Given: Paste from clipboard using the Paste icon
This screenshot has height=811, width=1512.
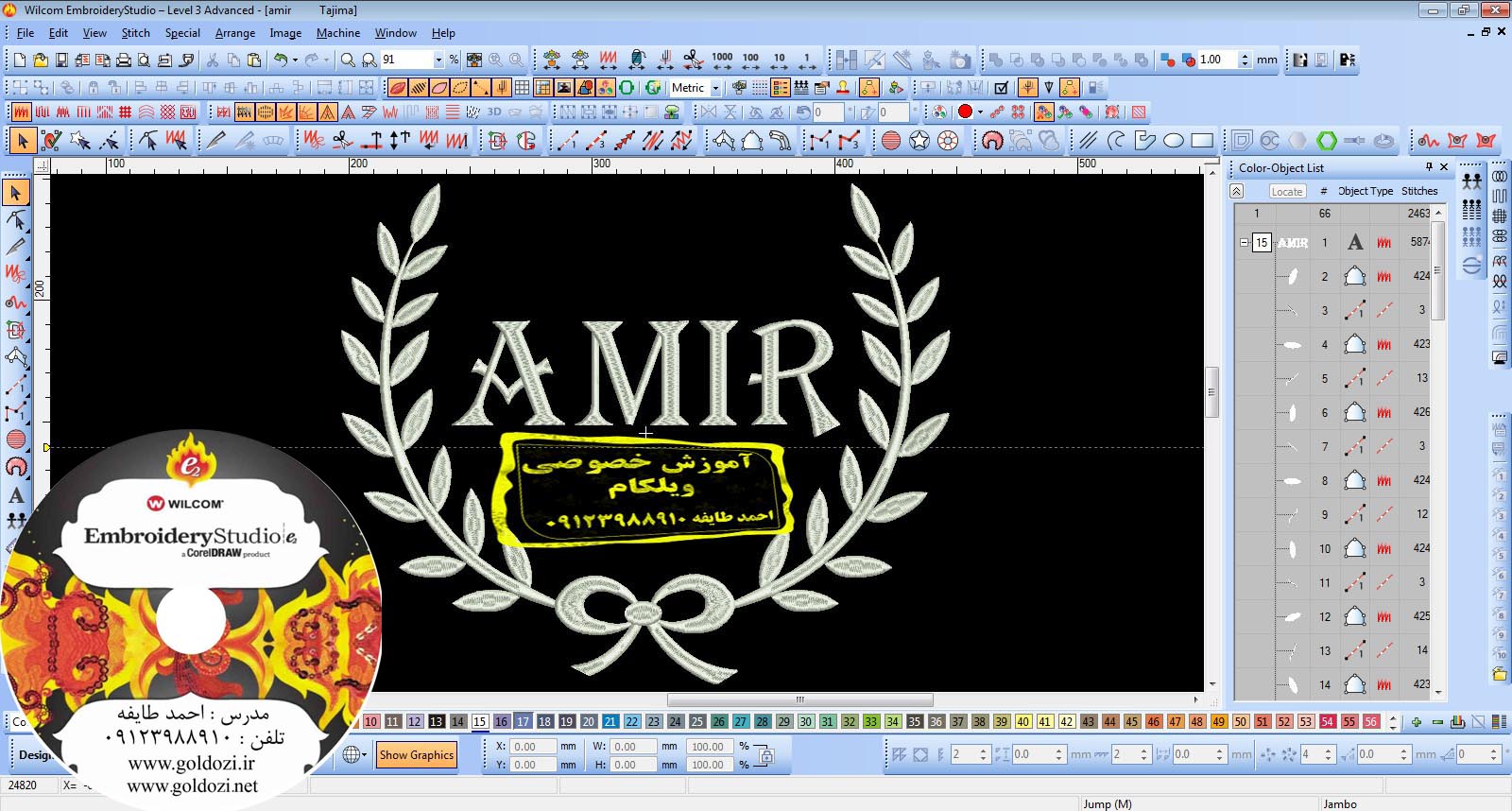Looking at the screenshot, I should point(254,60).
